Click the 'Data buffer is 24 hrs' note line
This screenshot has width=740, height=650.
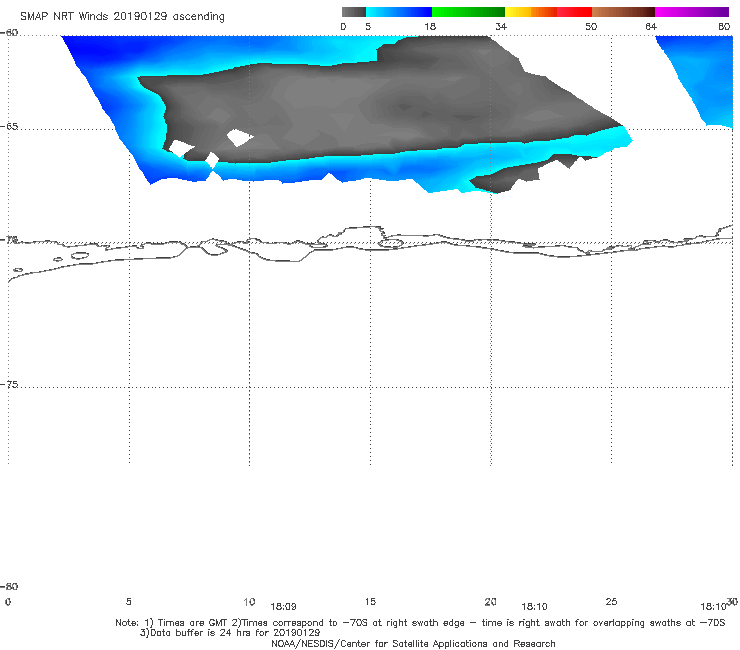(x=230, y=633)
